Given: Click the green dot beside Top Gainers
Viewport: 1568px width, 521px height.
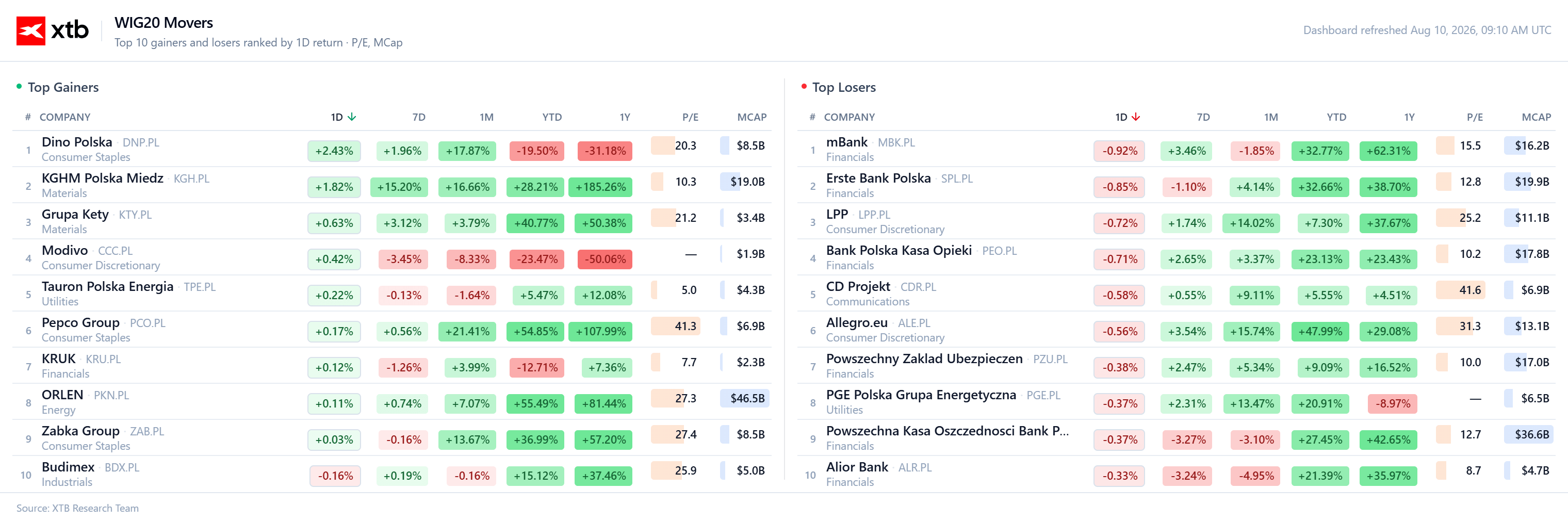Looking at the screenshot, I should (19, 87).
